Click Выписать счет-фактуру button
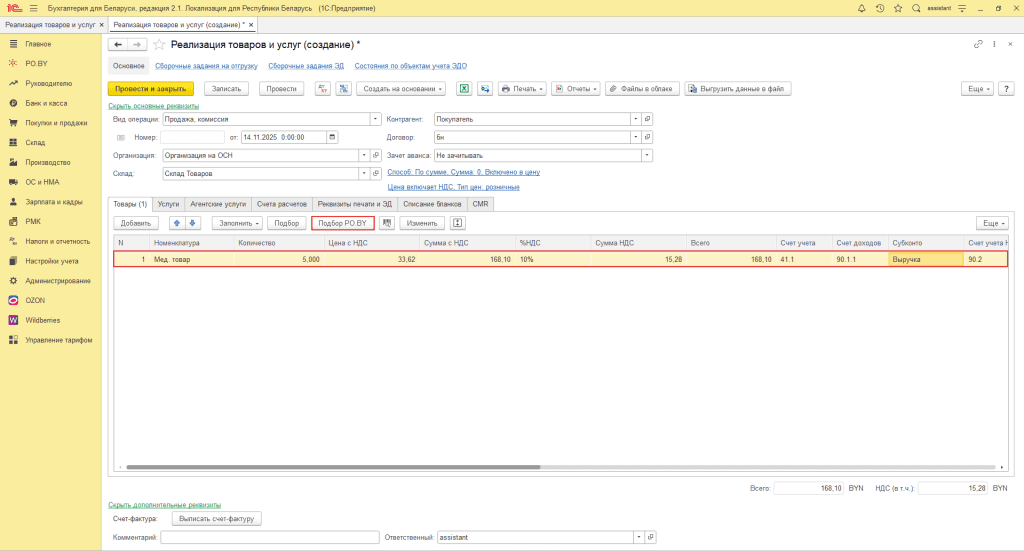 coord(217,518)
